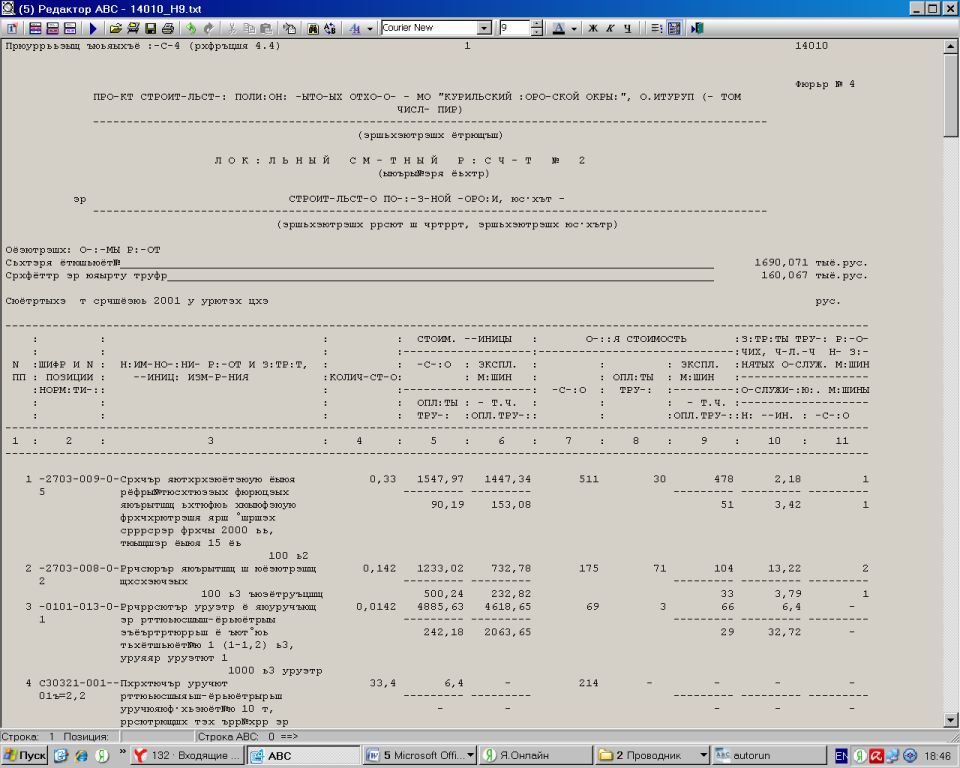Copy selection with the copy icon
960x768 pixels.
pos(249,28)
